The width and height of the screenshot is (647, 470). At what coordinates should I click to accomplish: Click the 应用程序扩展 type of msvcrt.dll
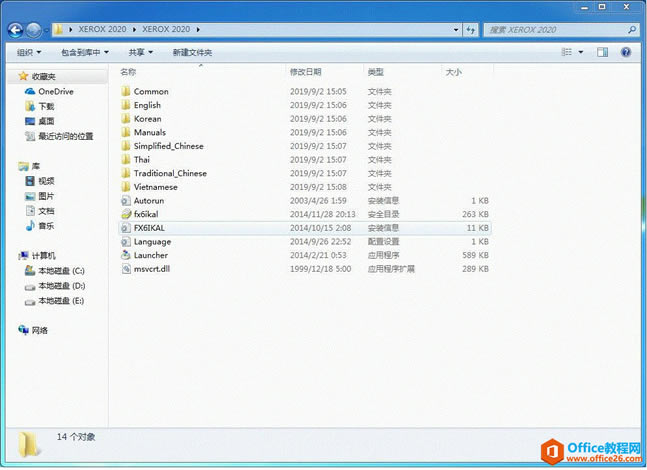click(391, 269)
